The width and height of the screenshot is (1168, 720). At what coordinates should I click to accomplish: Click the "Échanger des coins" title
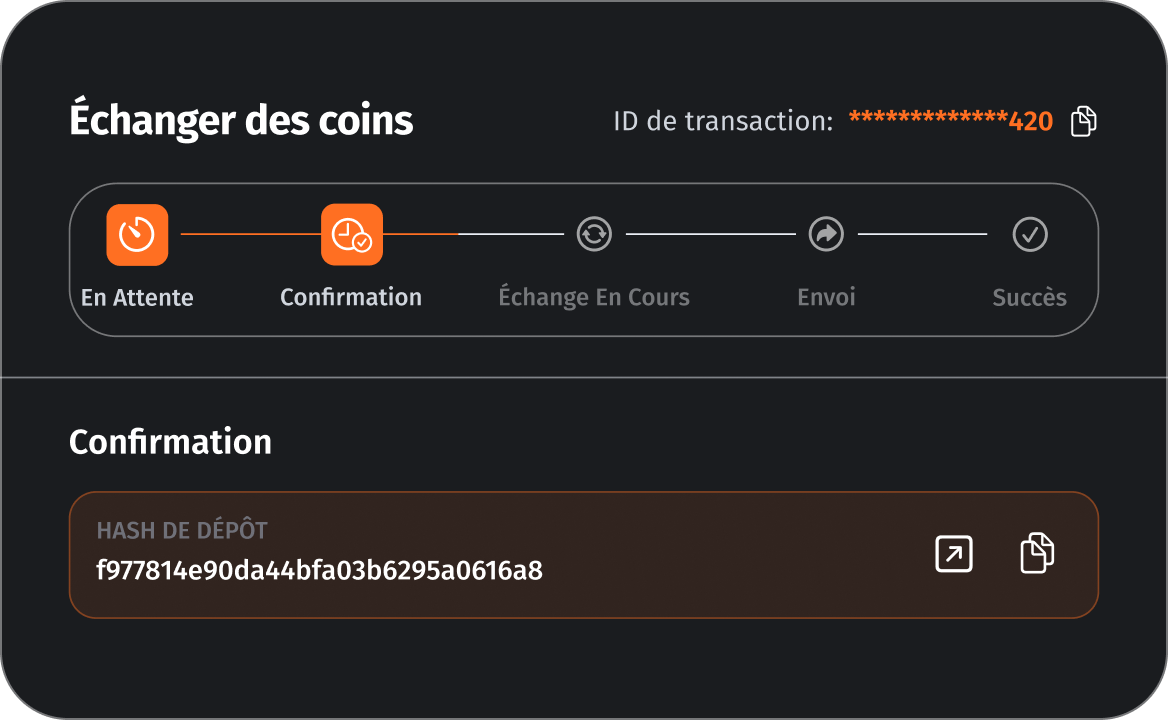[x=241, y=121]
